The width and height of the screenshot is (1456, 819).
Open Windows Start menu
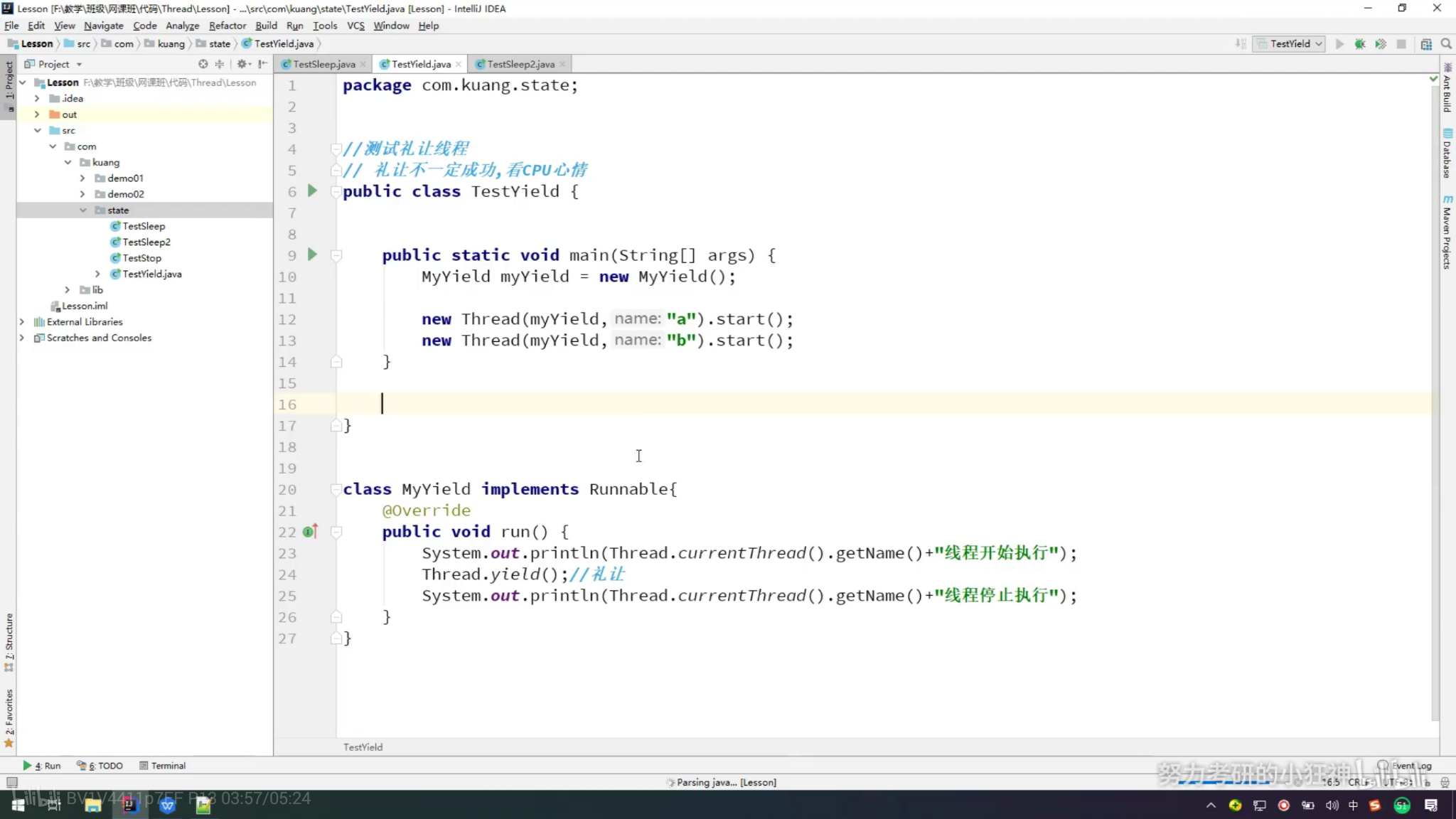pyautogui.click(x=18, y=805)
